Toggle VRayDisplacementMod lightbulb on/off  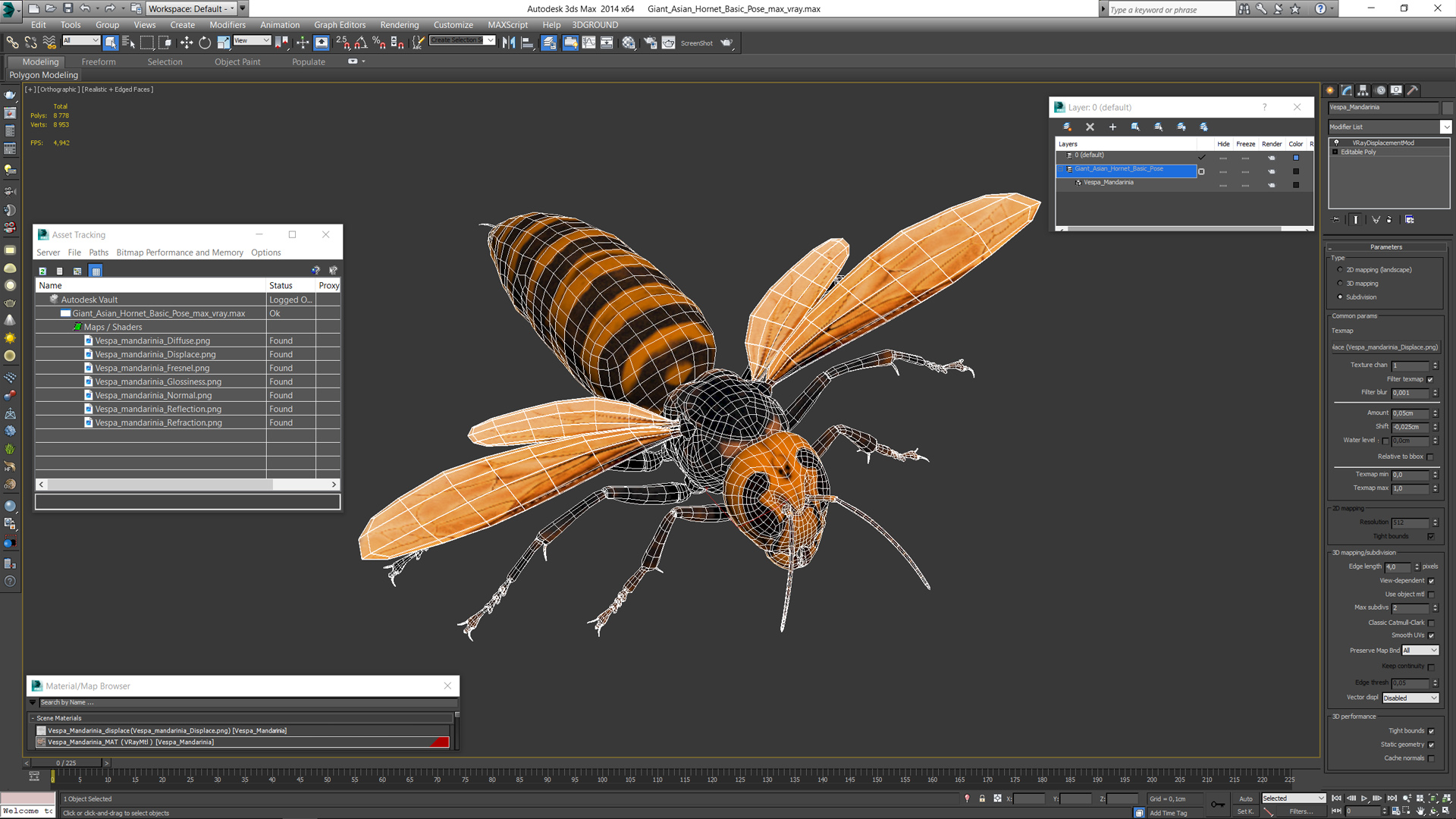(1336, 143)
